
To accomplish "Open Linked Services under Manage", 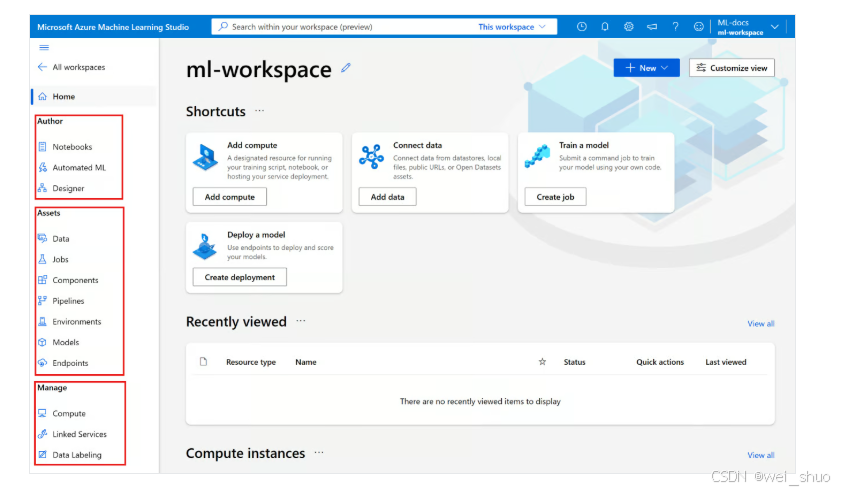I will point(79,434).
